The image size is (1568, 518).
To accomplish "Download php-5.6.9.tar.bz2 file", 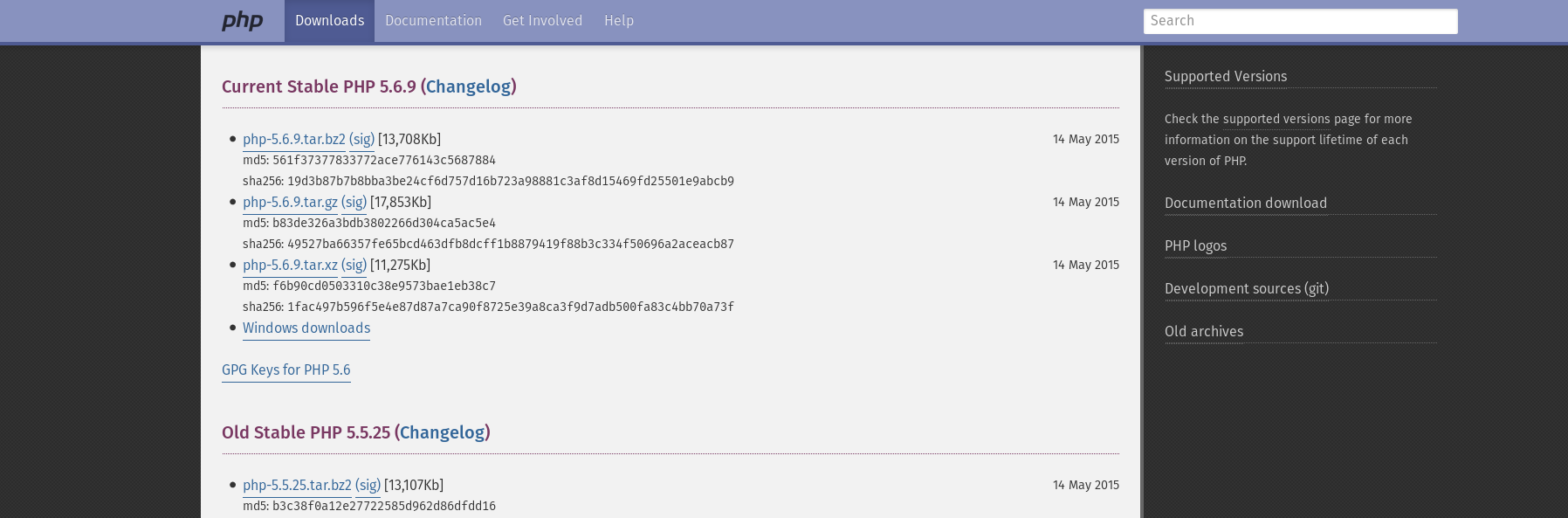I will tap(294, 139).
